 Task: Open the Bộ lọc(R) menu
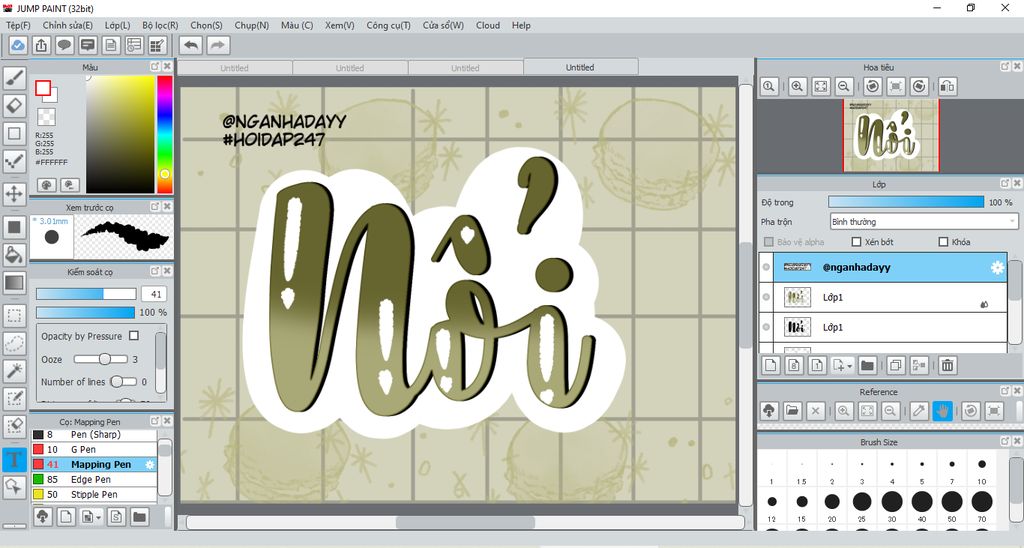[160, 25]
